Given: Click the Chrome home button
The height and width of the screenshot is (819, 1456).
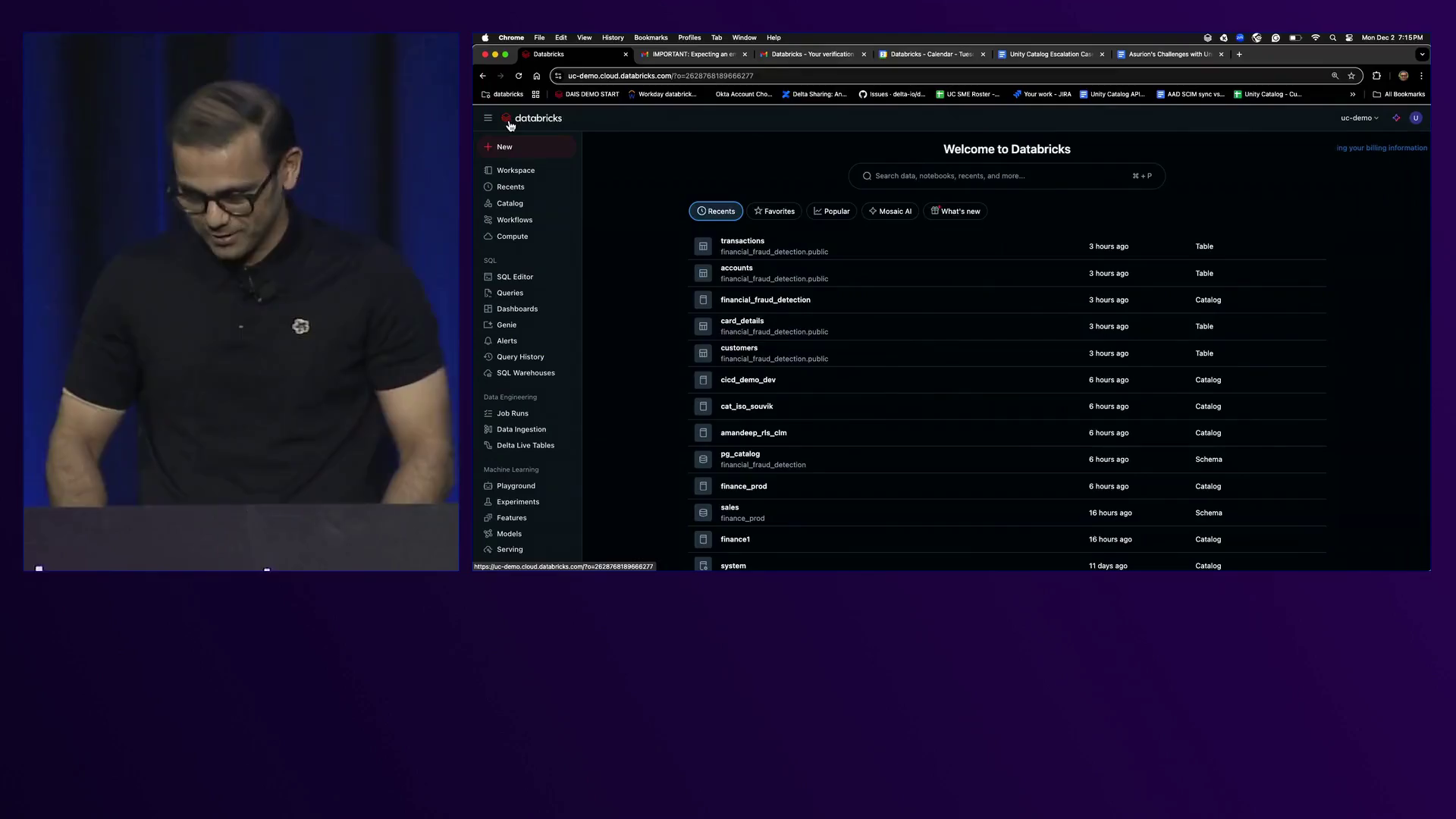Looking at the screenshot, I should pyautogui.click(x=536, y=76).
